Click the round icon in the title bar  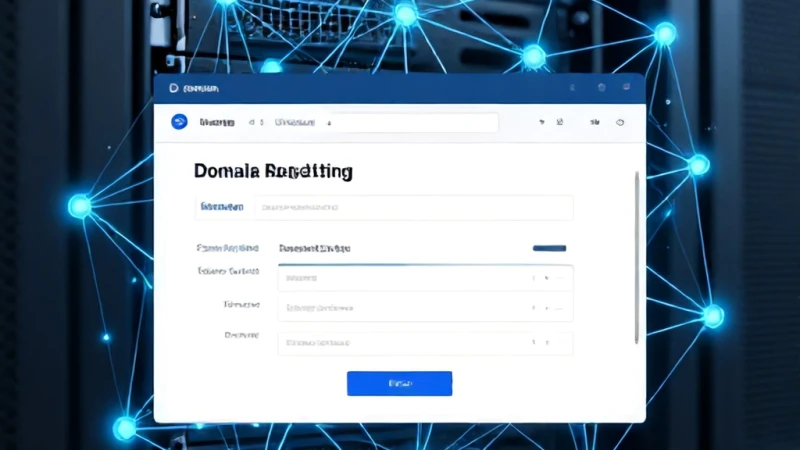pos(602,88)
